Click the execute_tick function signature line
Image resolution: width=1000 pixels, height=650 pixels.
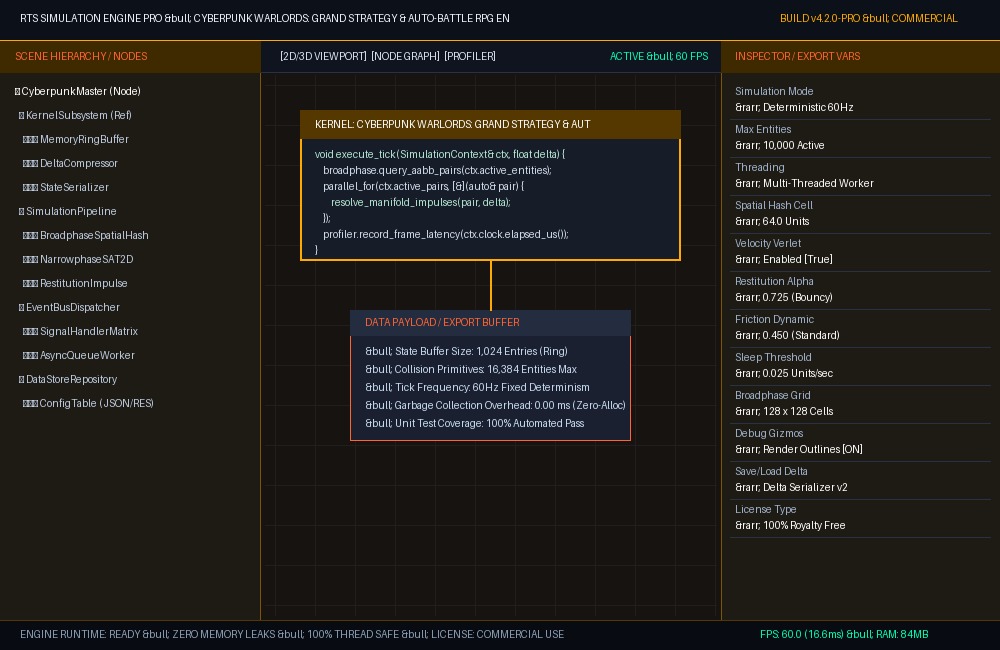tap(439, 154)
